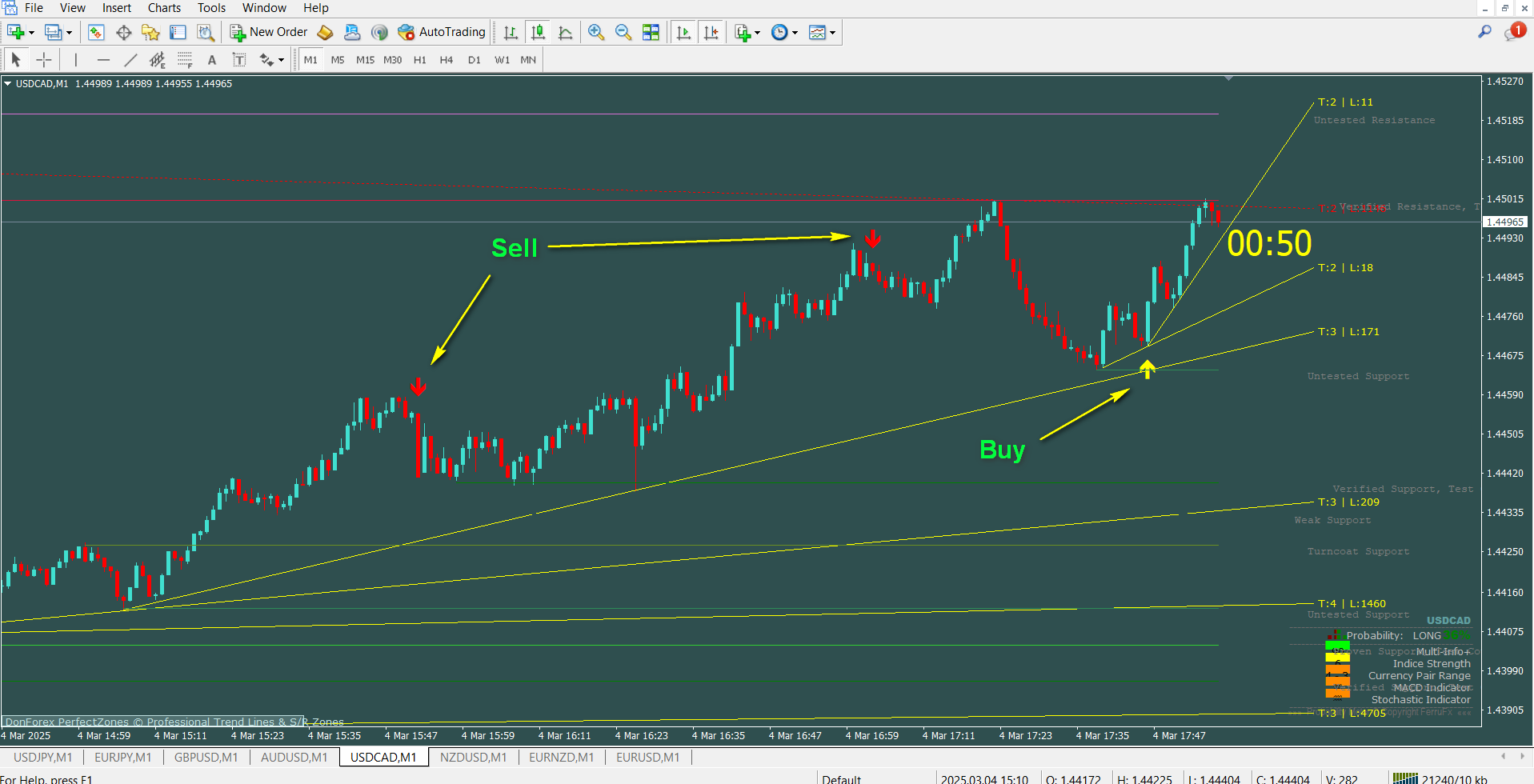
Task: Open the Strategy Tester
Action: pyautogui.click(x=206, y=32)
